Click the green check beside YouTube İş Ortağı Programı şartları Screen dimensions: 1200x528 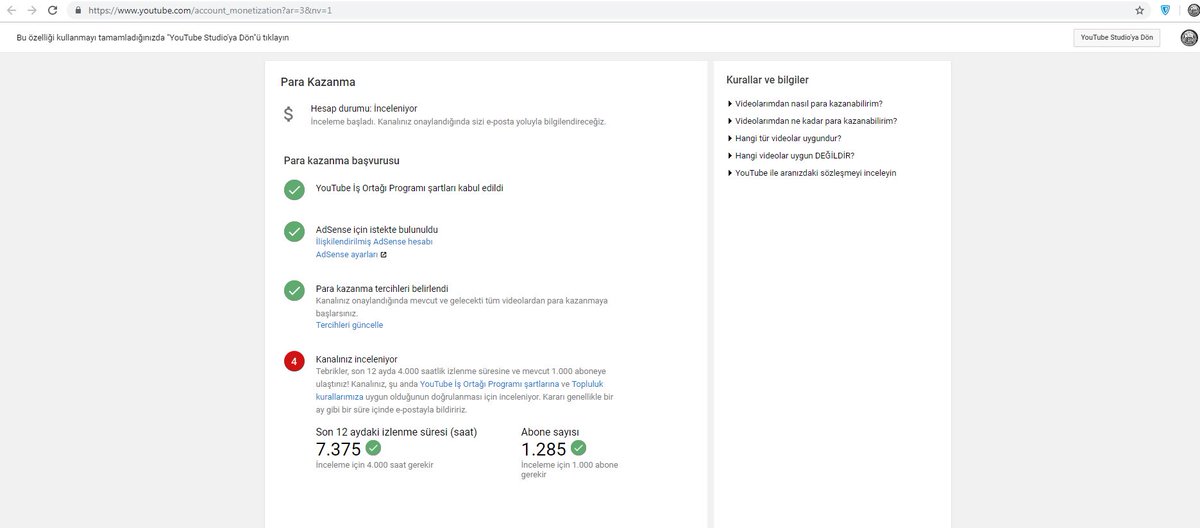[294, 189]
